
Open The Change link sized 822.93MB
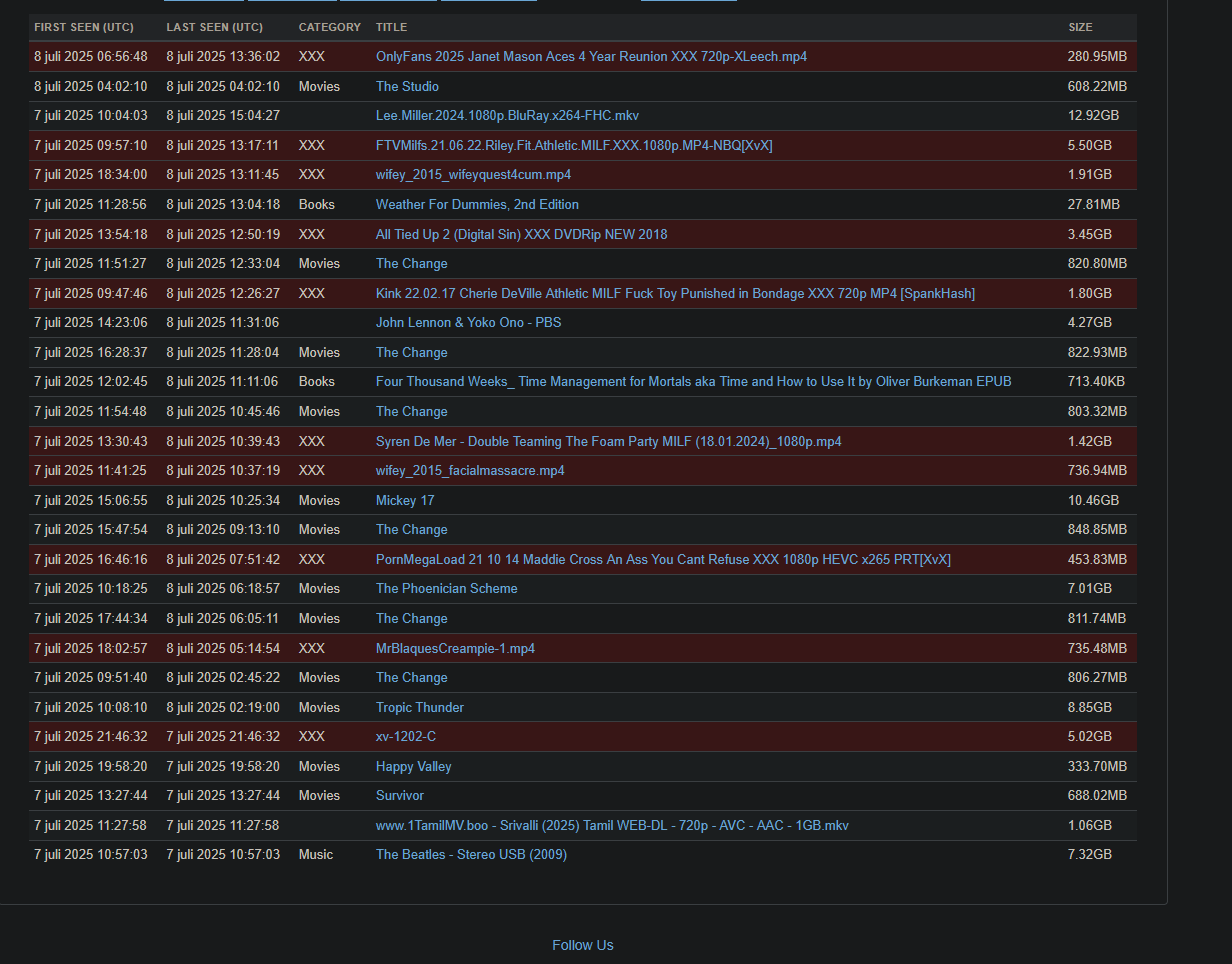pyautogui.click(x=411, y=353)
